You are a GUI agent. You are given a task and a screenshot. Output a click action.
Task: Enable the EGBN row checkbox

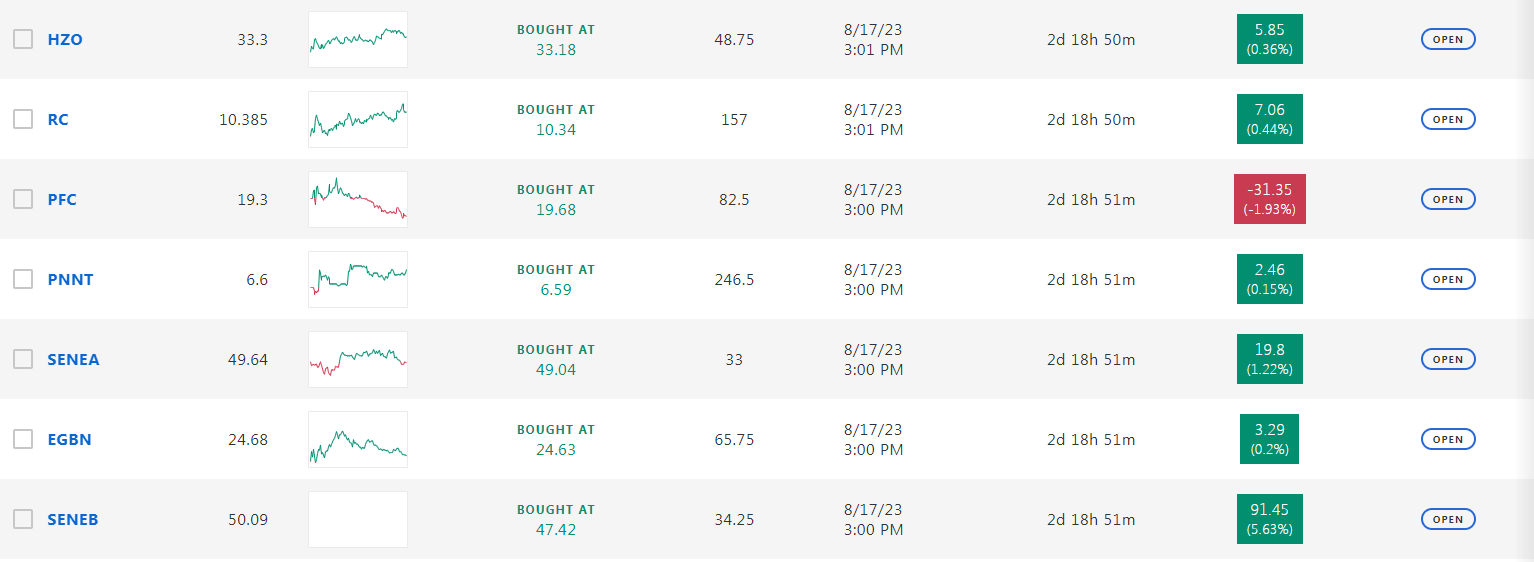tap(23, 439)
